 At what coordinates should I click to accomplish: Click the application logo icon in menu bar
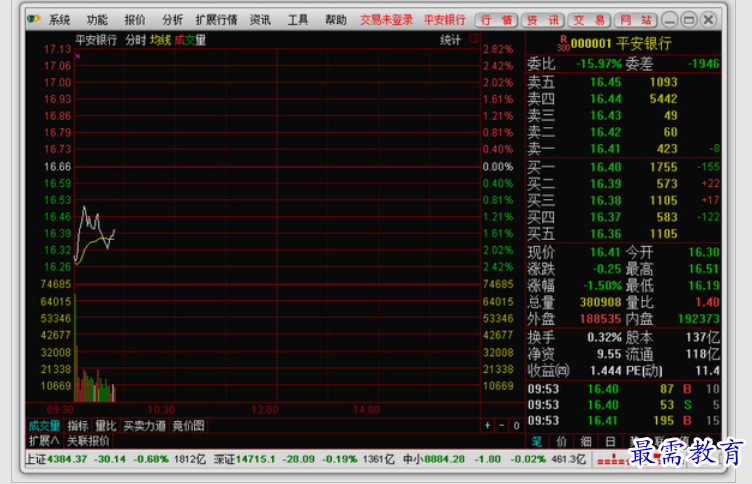pos(34,19)
